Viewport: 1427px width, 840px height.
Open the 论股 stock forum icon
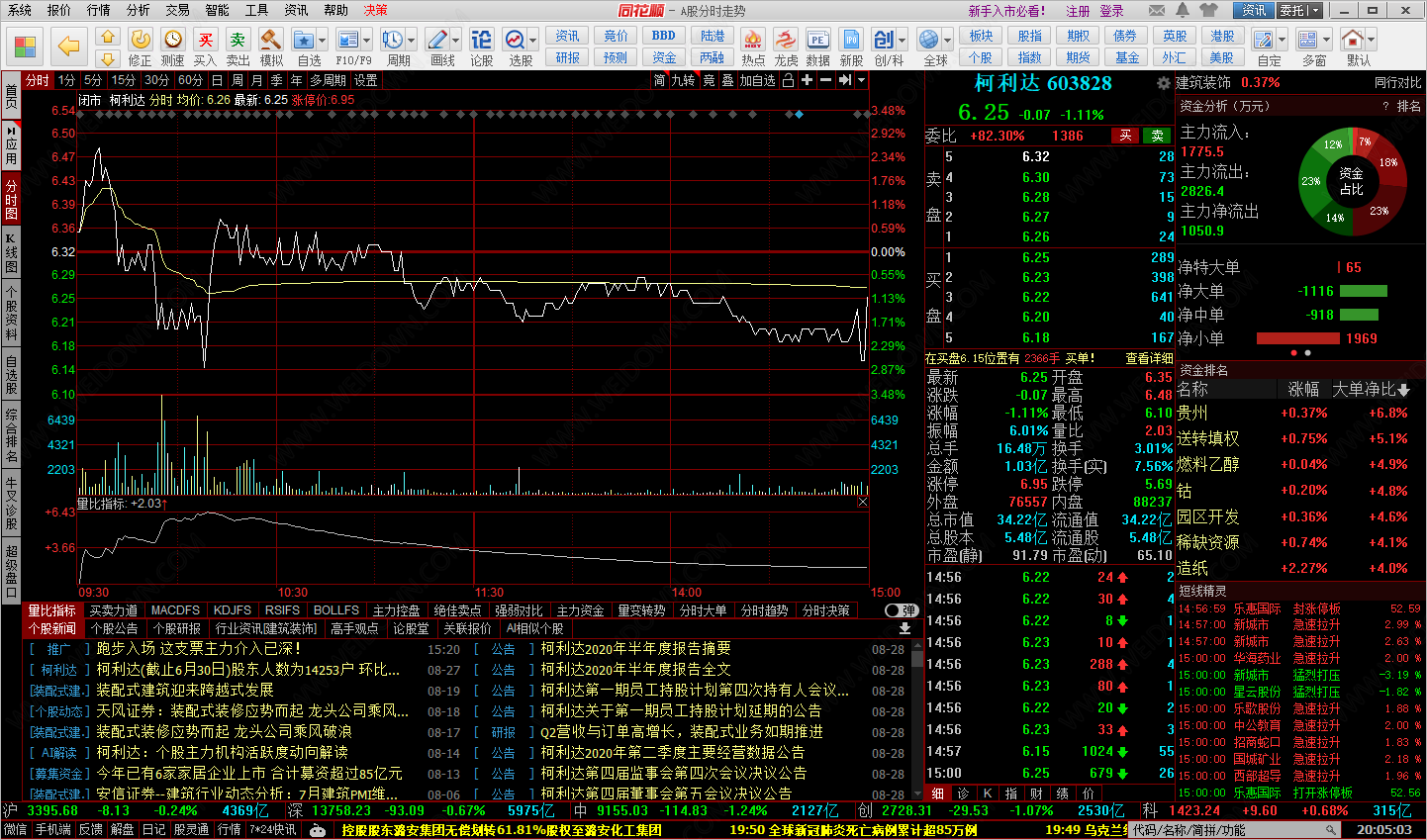(481, 40)
